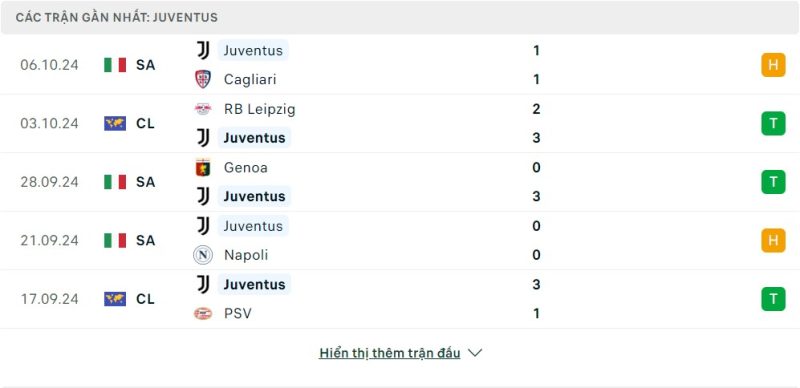Click Champions League icon for the 03.10.24 match
This screenshot has width=800, height=388.
click(x=115, y=124)
